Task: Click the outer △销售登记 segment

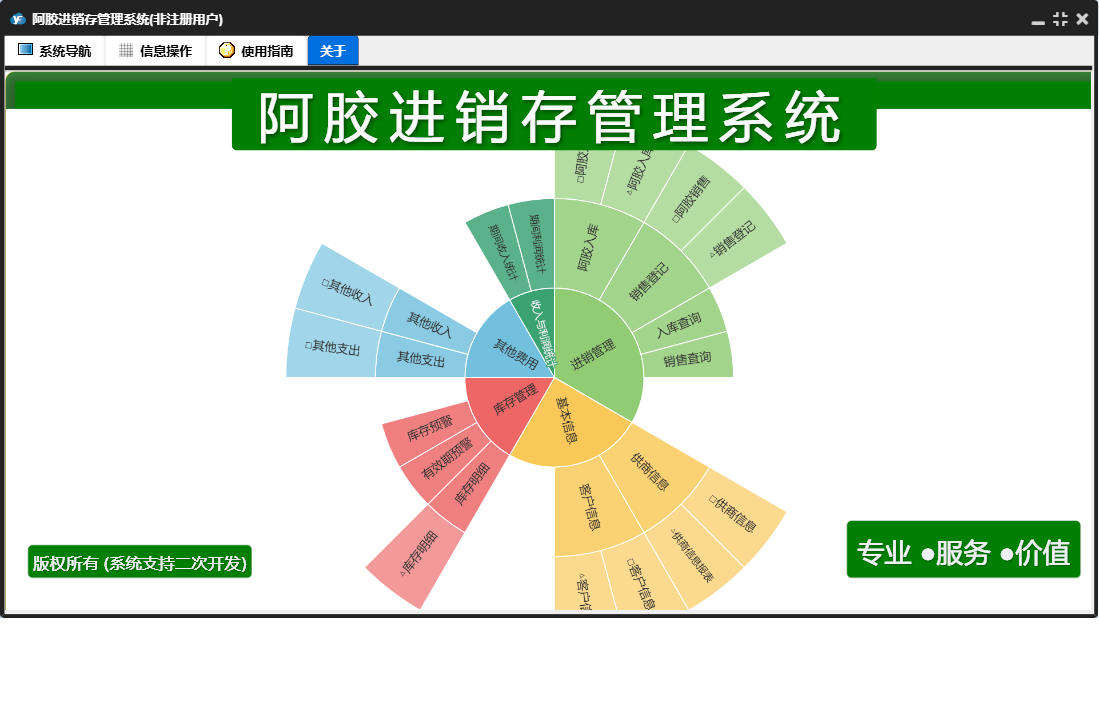Action: tap(732, 240)
